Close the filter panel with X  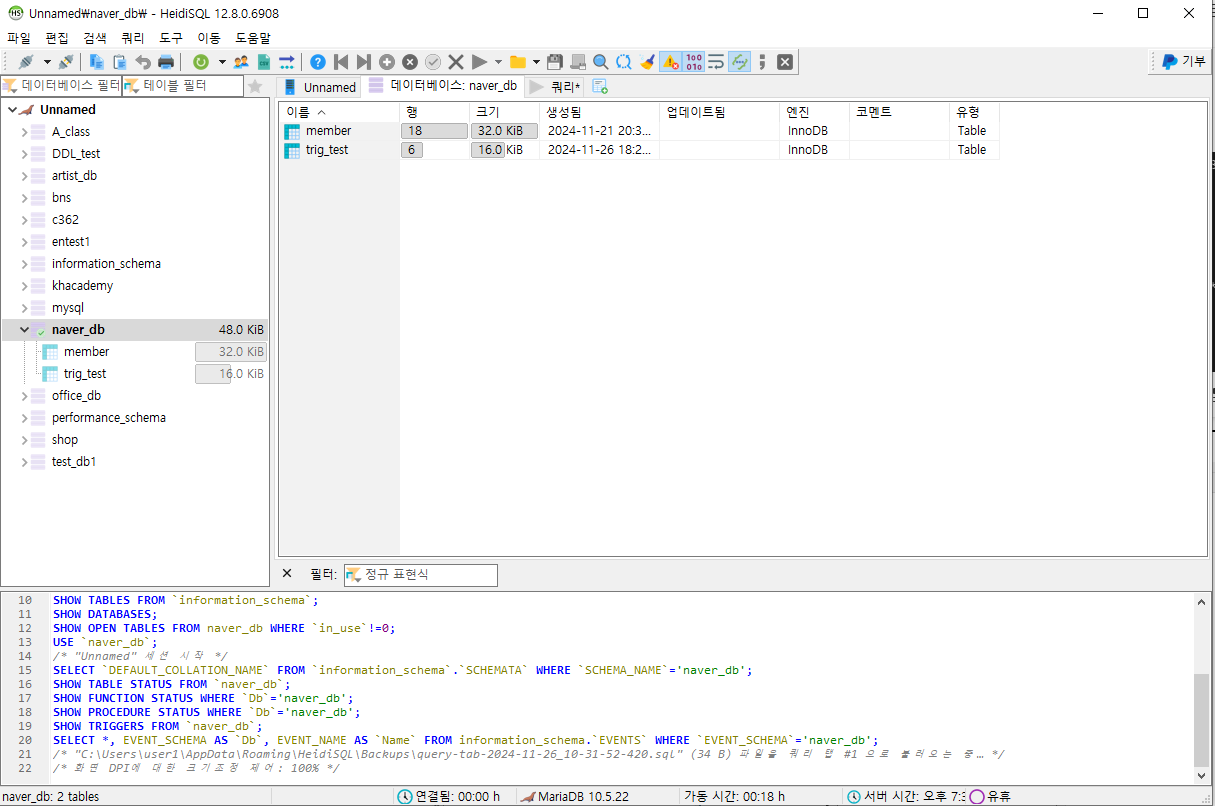287,574
